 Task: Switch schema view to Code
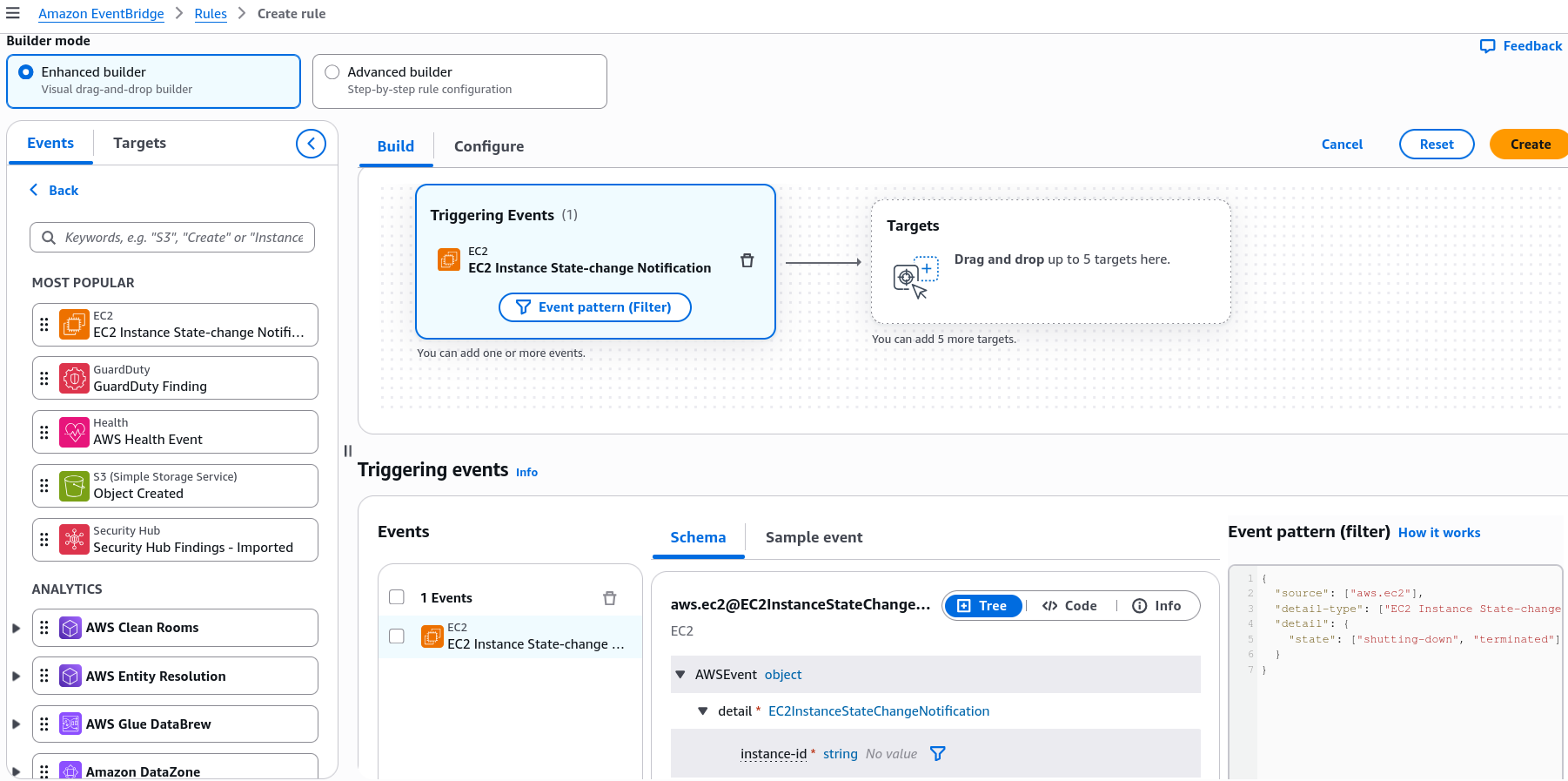tap(1070, 606)
